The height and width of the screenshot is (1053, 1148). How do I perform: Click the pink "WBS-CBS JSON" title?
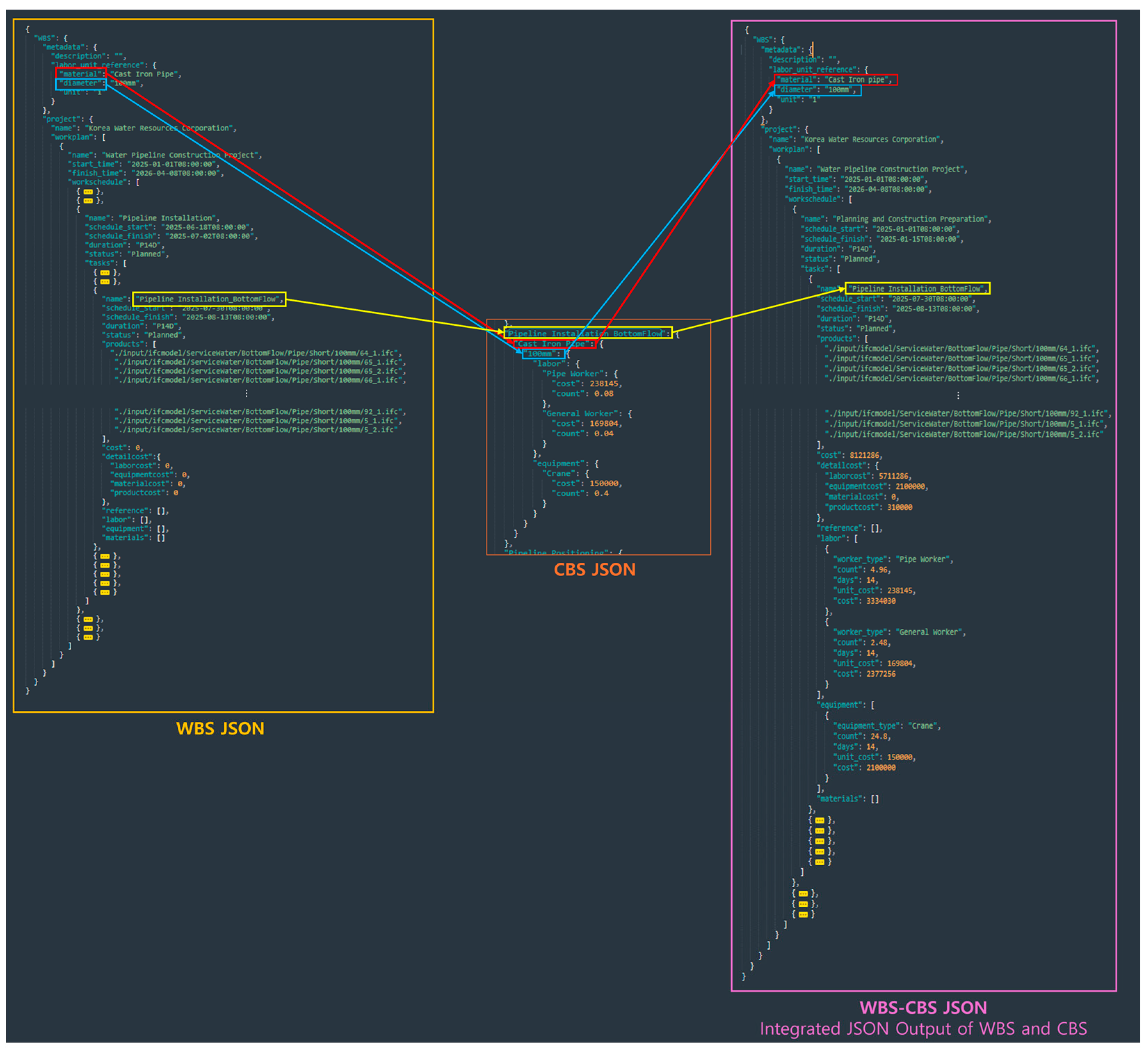pyautogui.click(x=923, y=1007)
